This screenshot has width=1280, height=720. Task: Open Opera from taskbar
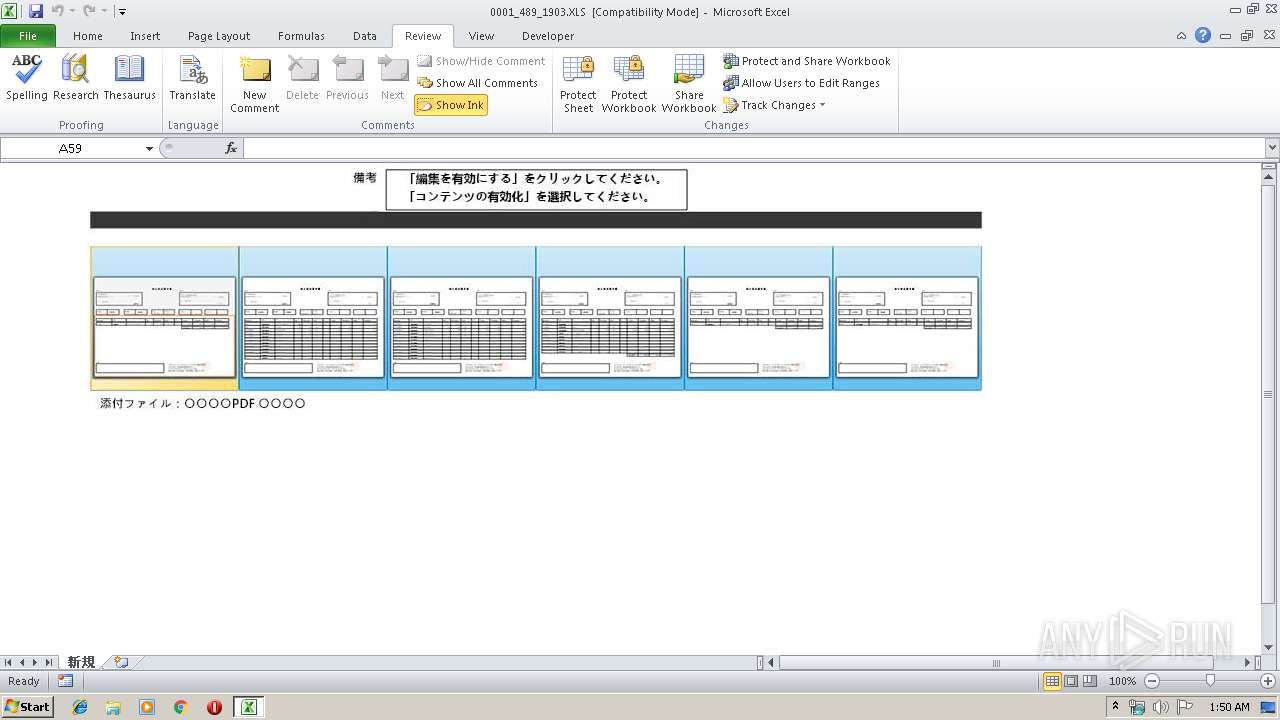pos(214,707)
